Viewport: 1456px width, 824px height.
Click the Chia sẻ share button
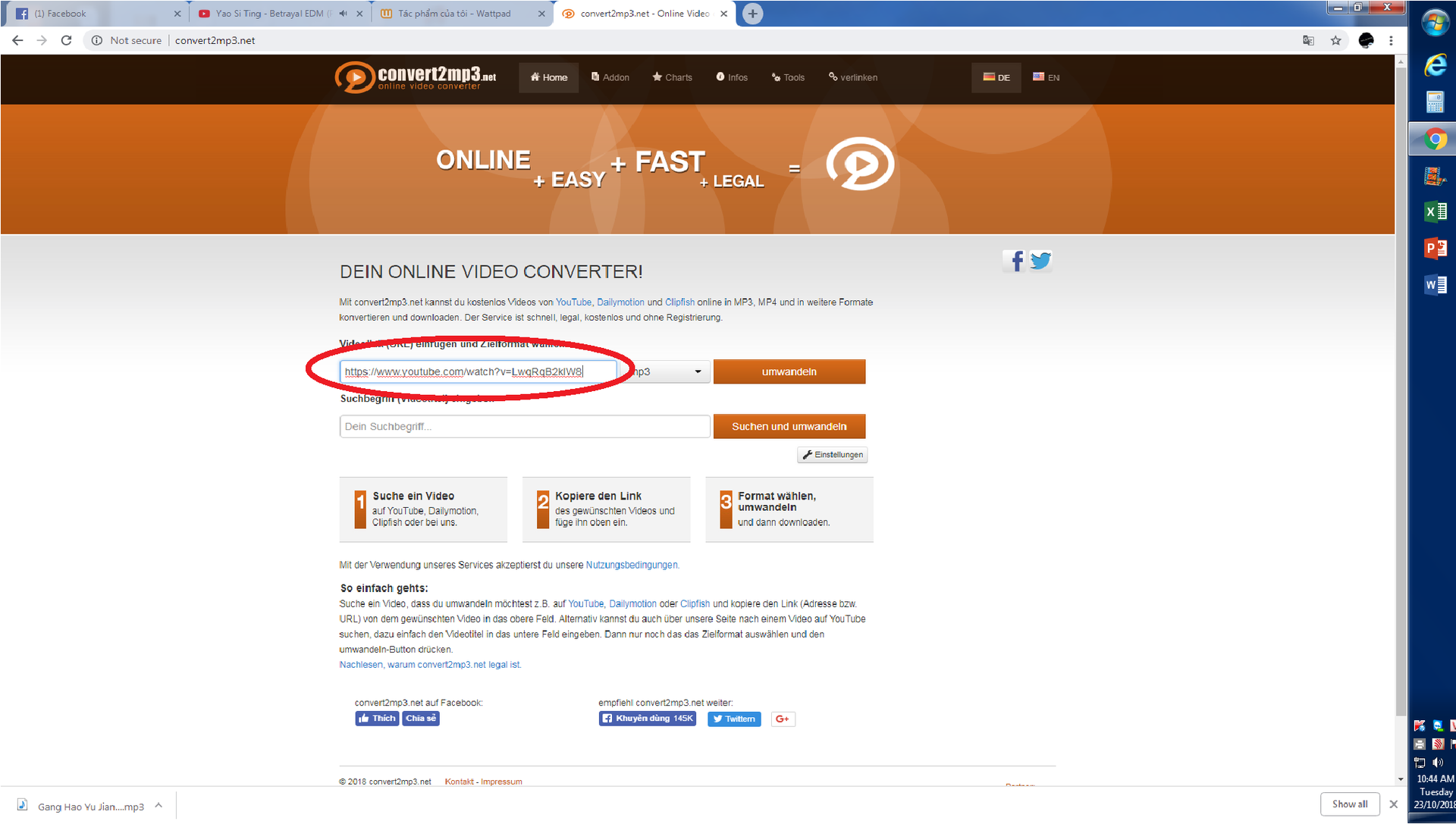[x=421, y=719]
